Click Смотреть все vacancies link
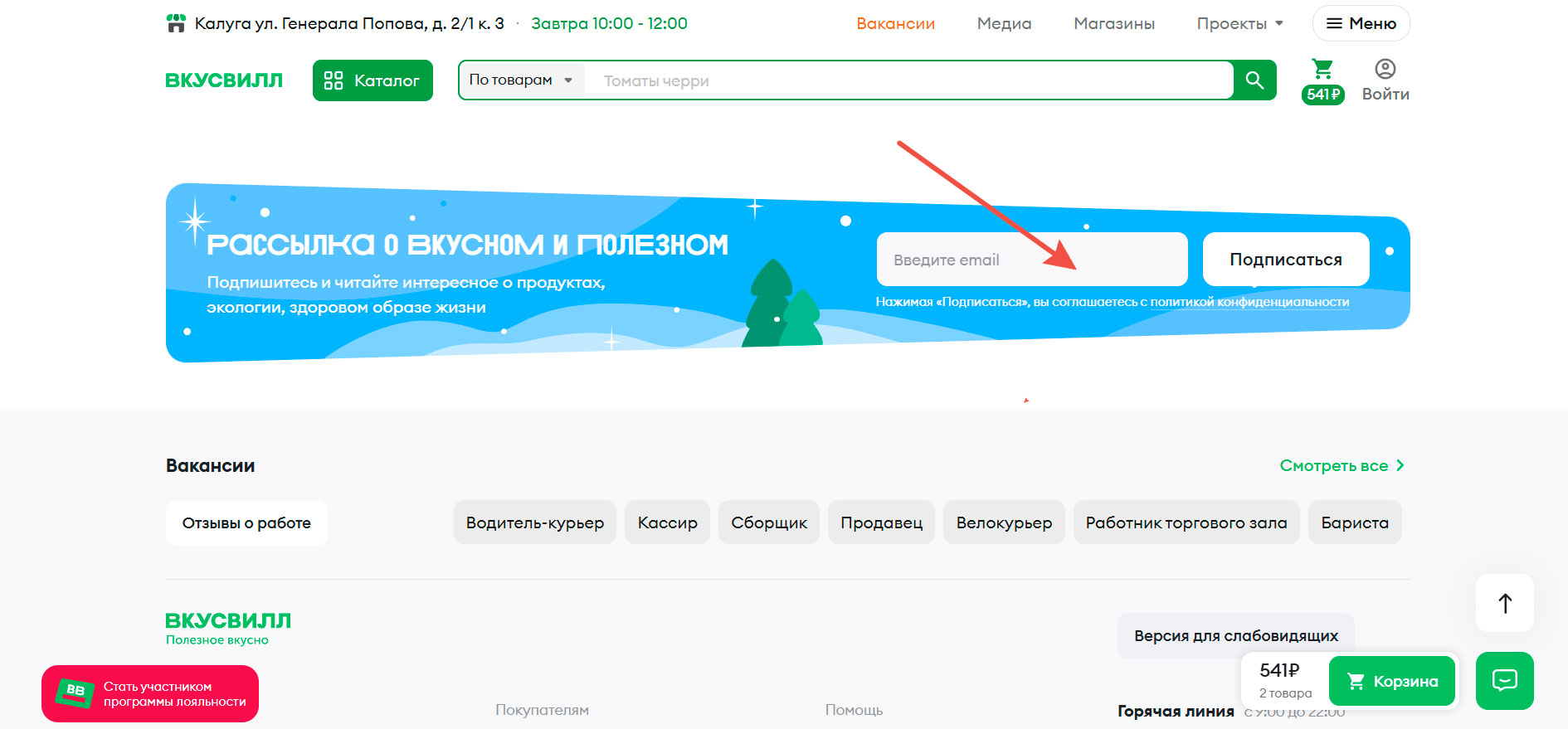 click(x=1342, y=465)
